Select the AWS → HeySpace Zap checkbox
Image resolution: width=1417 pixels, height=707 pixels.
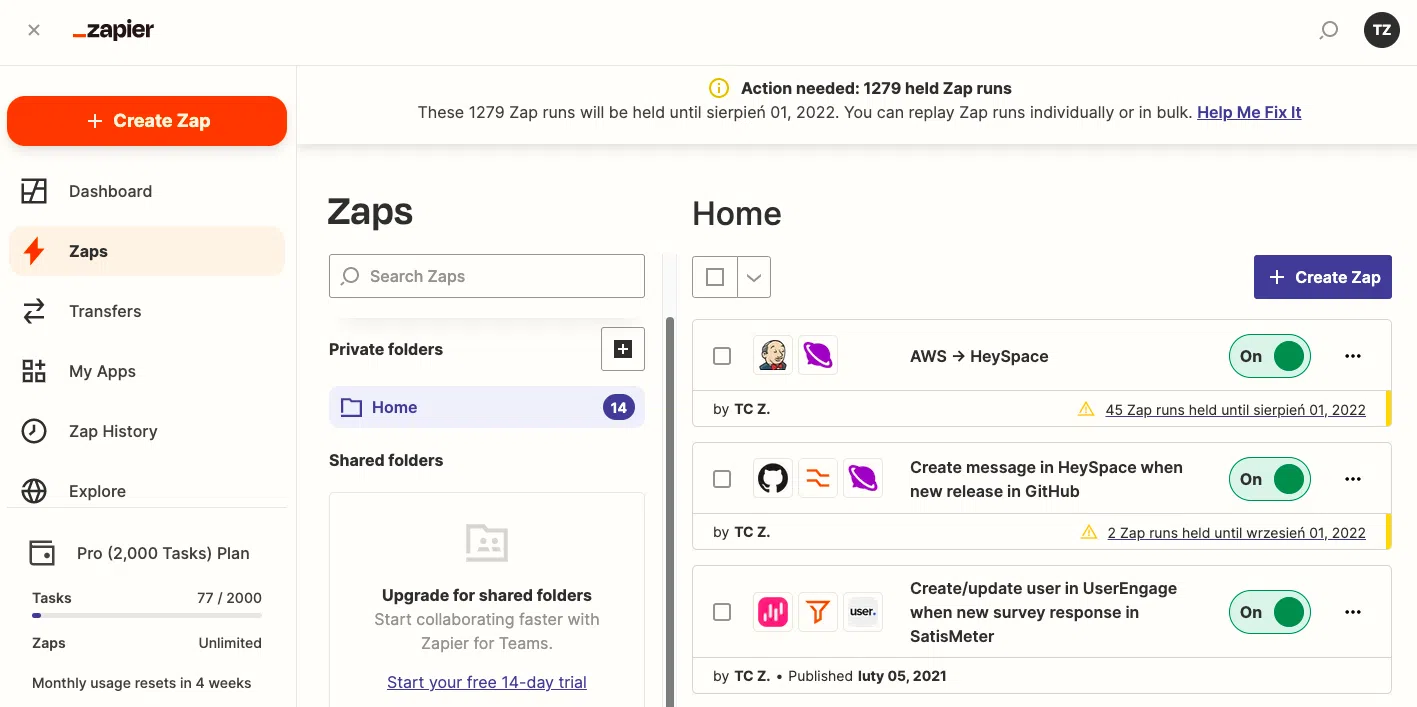pos(722,356)
